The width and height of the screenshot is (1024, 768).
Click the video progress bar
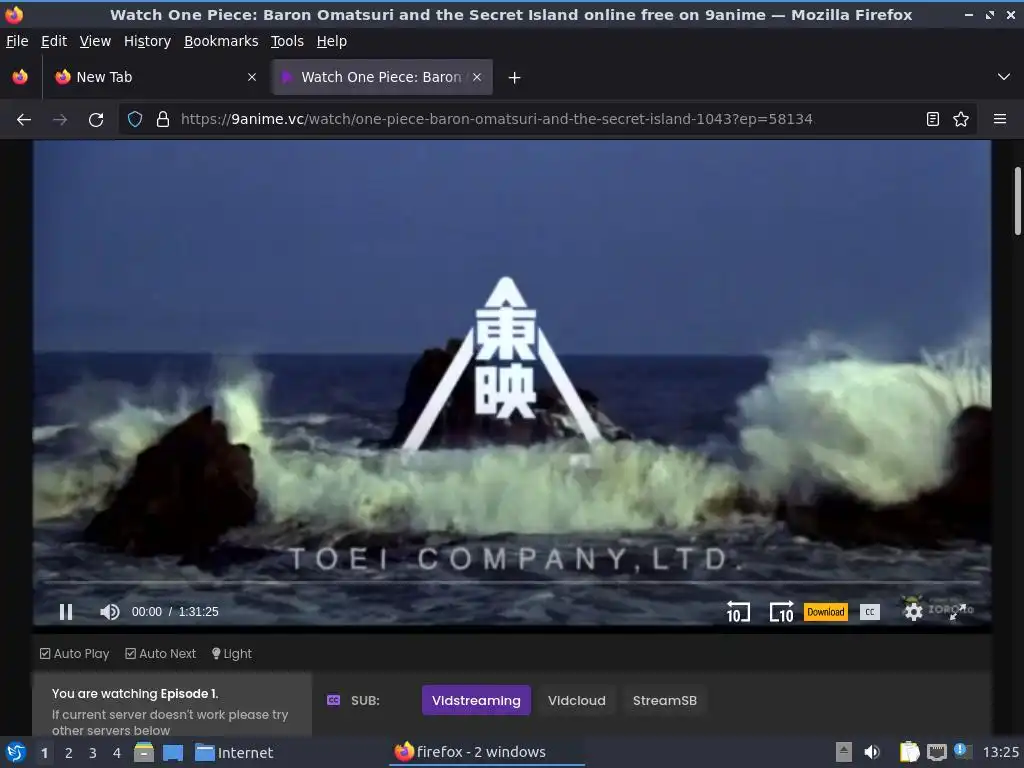tap(512, 581)
